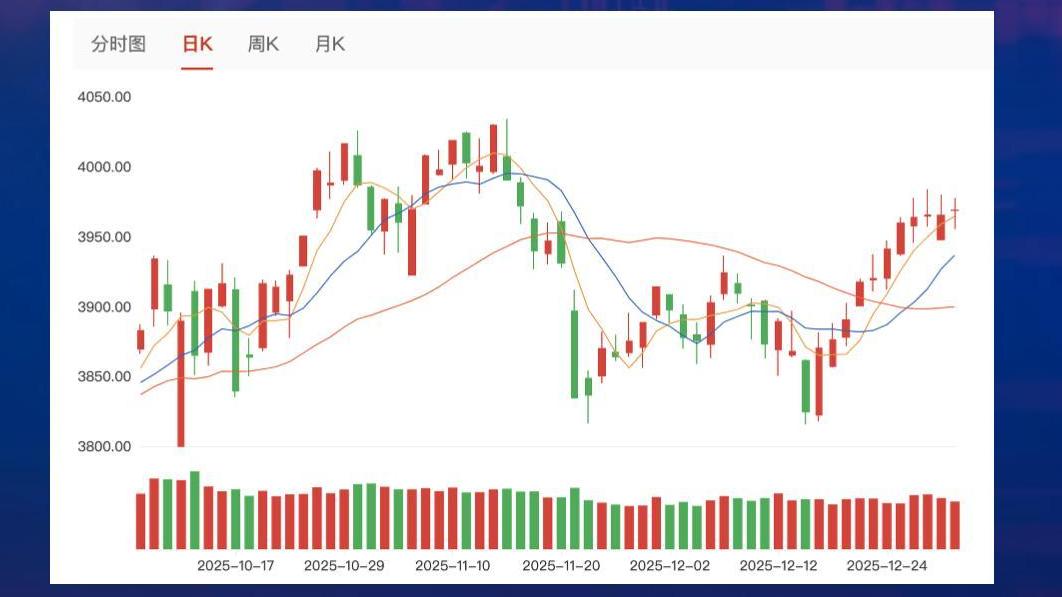Click the 2025-10-29 date label

coord(344,565)
